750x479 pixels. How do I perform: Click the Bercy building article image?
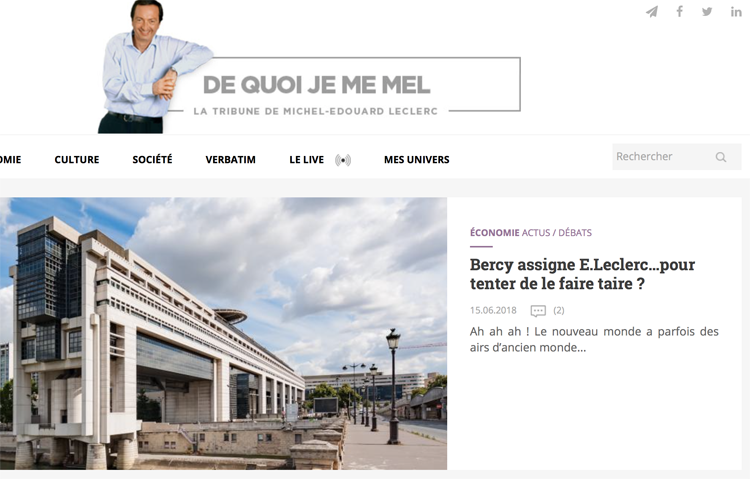(223, 334)
